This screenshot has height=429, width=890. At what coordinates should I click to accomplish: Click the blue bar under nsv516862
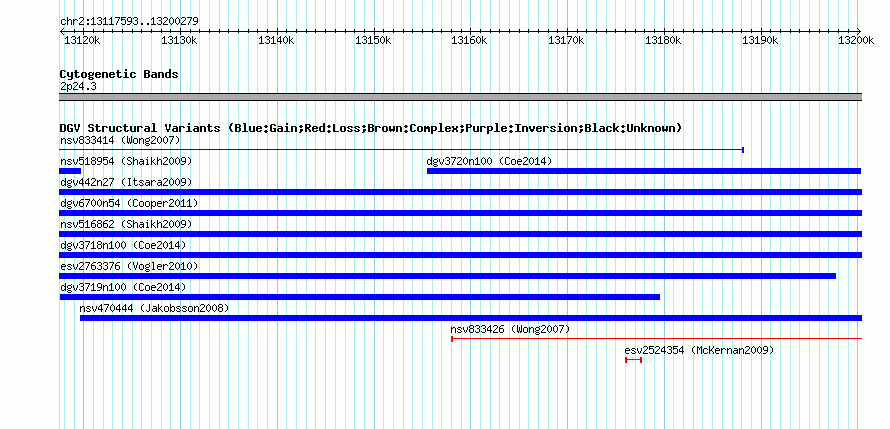(461, 234)
